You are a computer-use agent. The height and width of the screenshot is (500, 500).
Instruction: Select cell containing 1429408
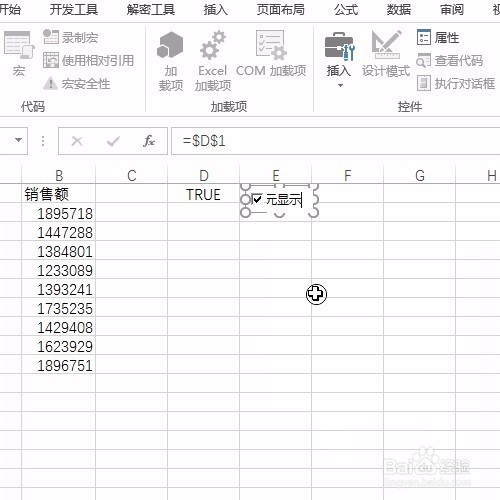[59, 327]
